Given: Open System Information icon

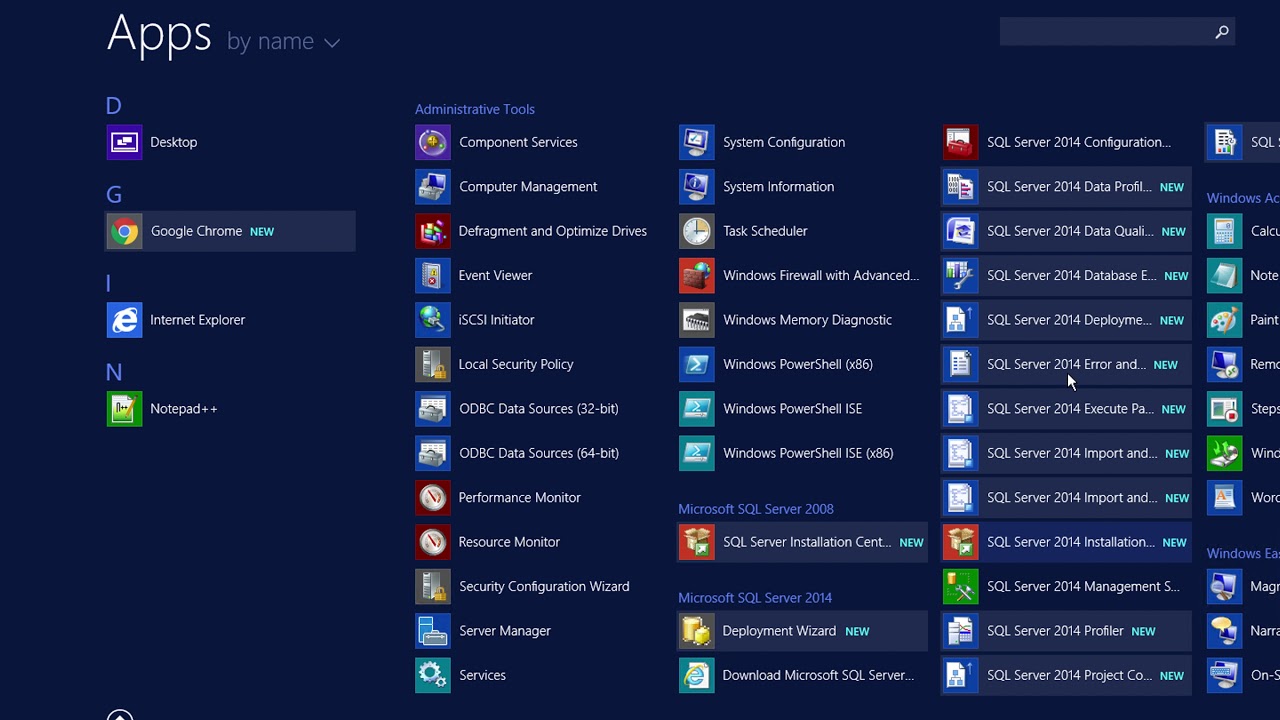Looking at the screenshot, I should tap(697, 187).
